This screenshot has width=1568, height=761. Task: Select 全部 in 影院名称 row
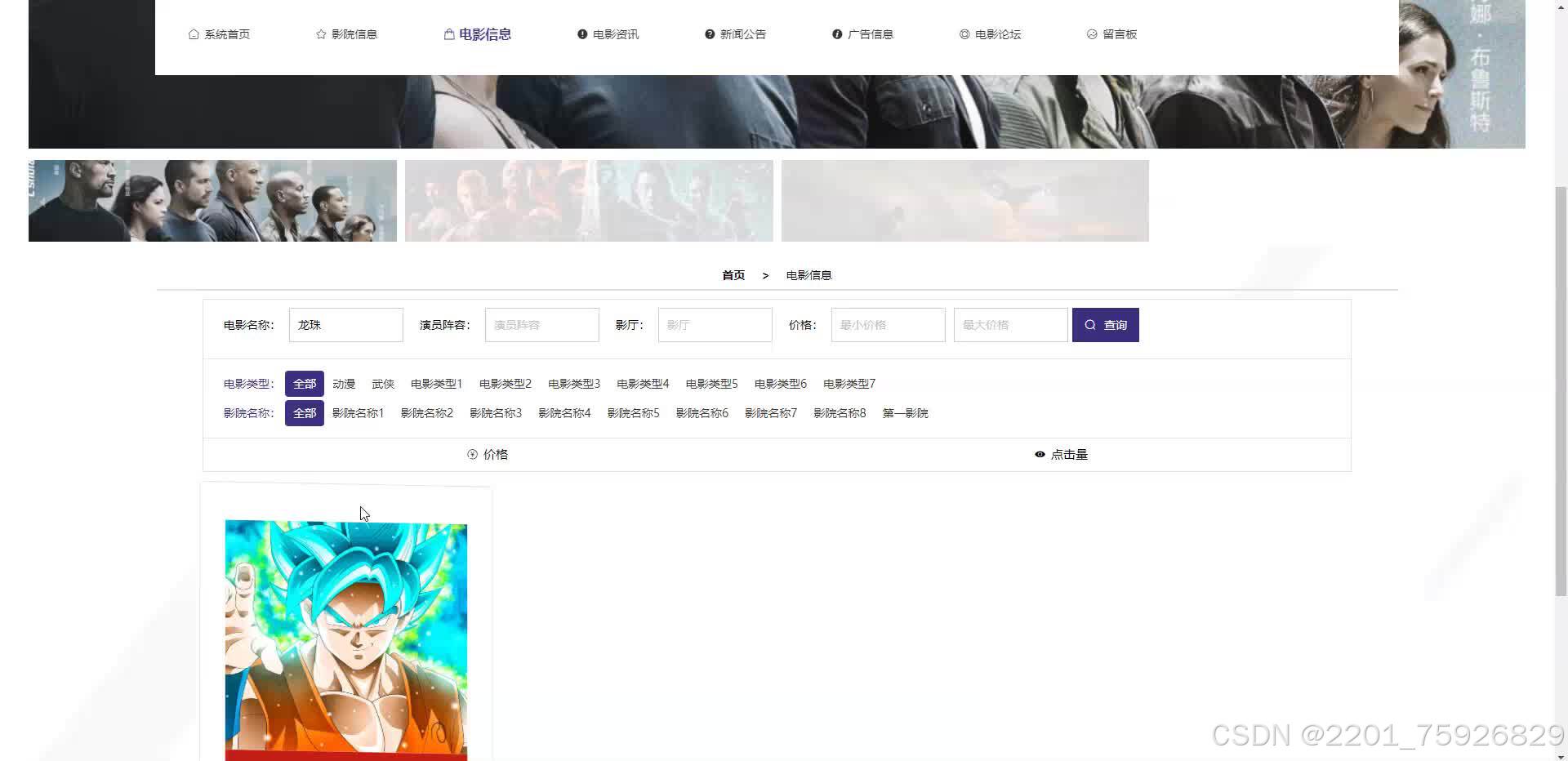coord(305,413)
